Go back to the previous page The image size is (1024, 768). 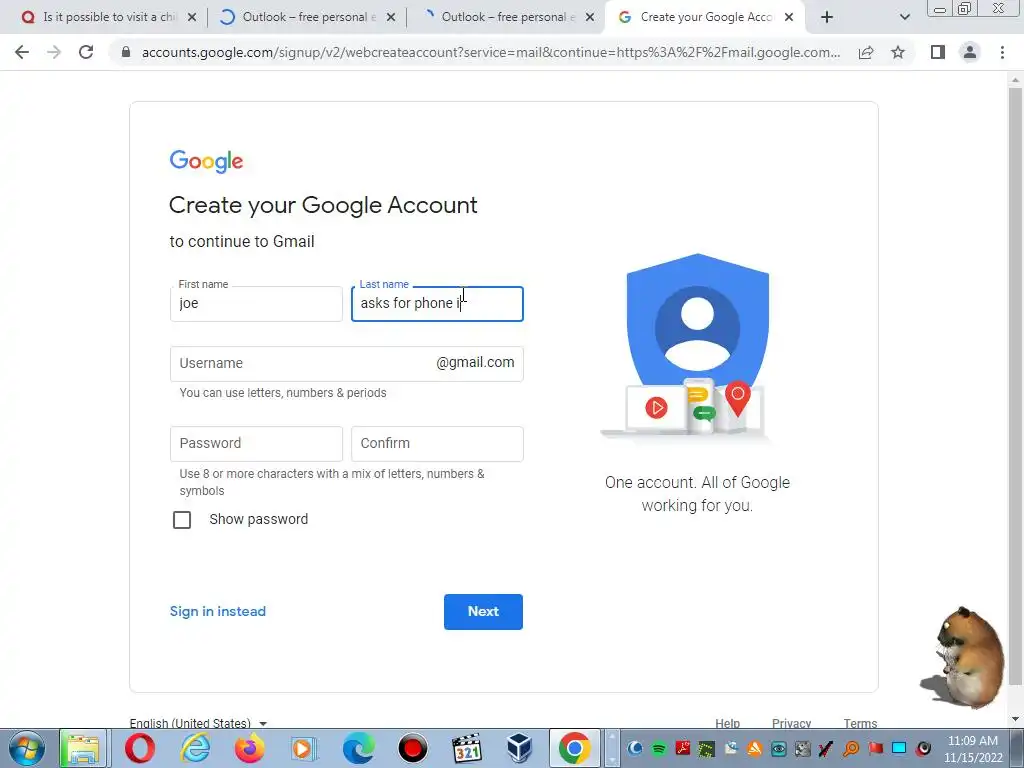pos(22,52)
